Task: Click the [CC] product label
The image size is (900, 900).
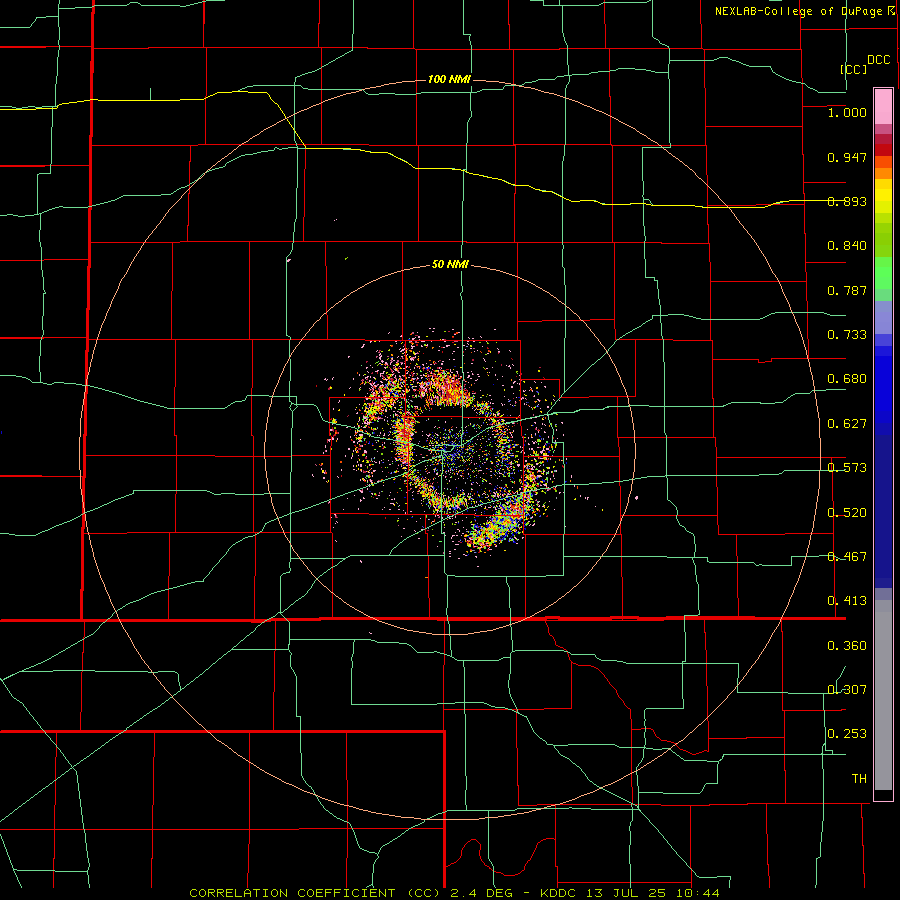Action: tap(854, 69)
